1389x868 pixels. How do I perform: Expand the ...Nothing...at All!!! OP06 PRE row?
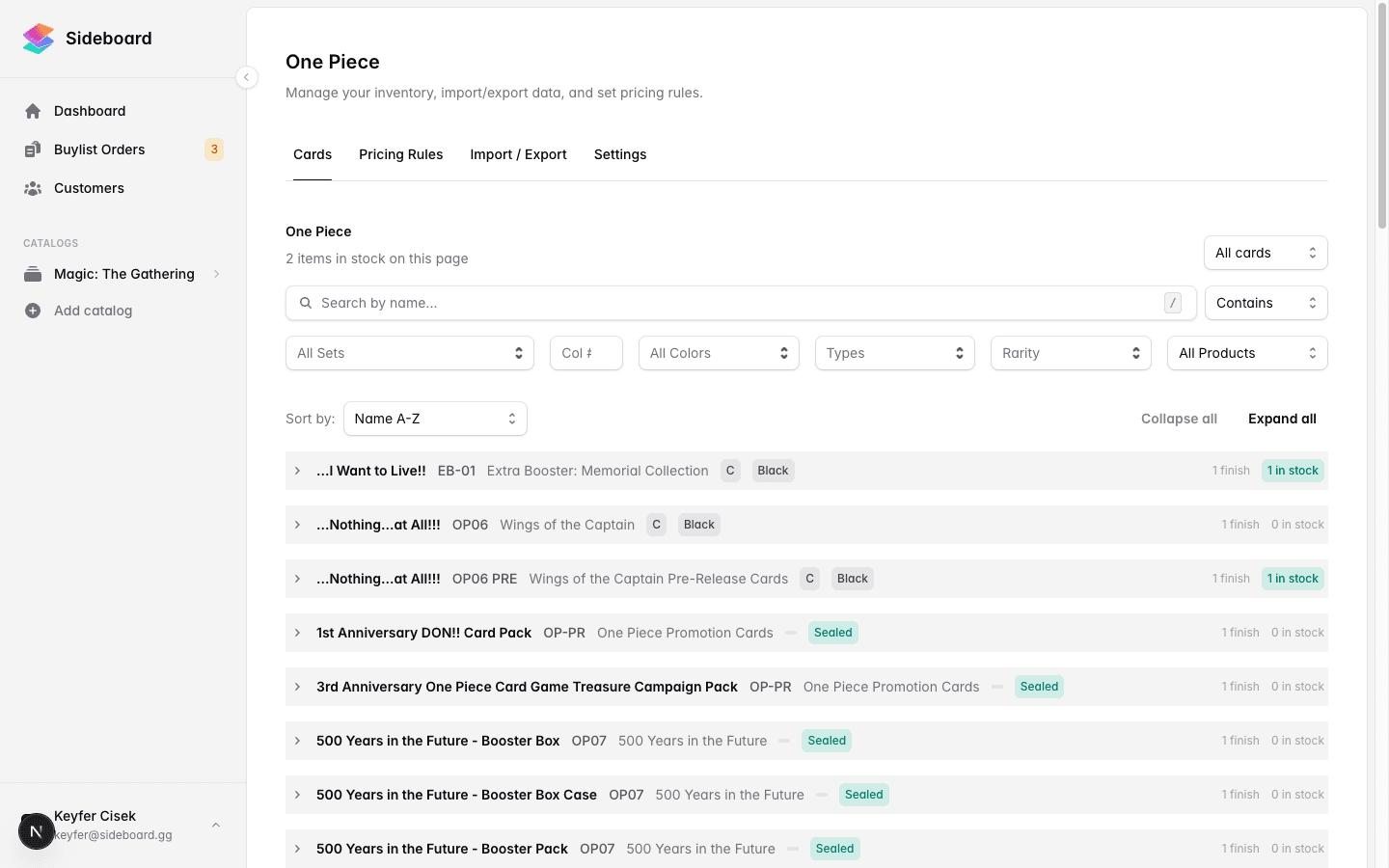coord(298,579)
